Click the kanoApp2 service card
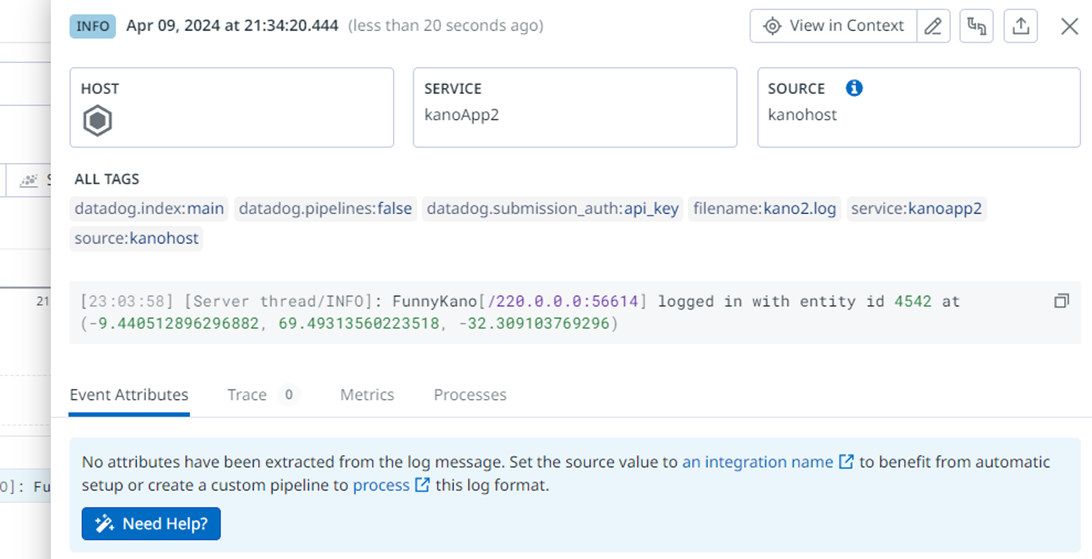 [575, 107]
